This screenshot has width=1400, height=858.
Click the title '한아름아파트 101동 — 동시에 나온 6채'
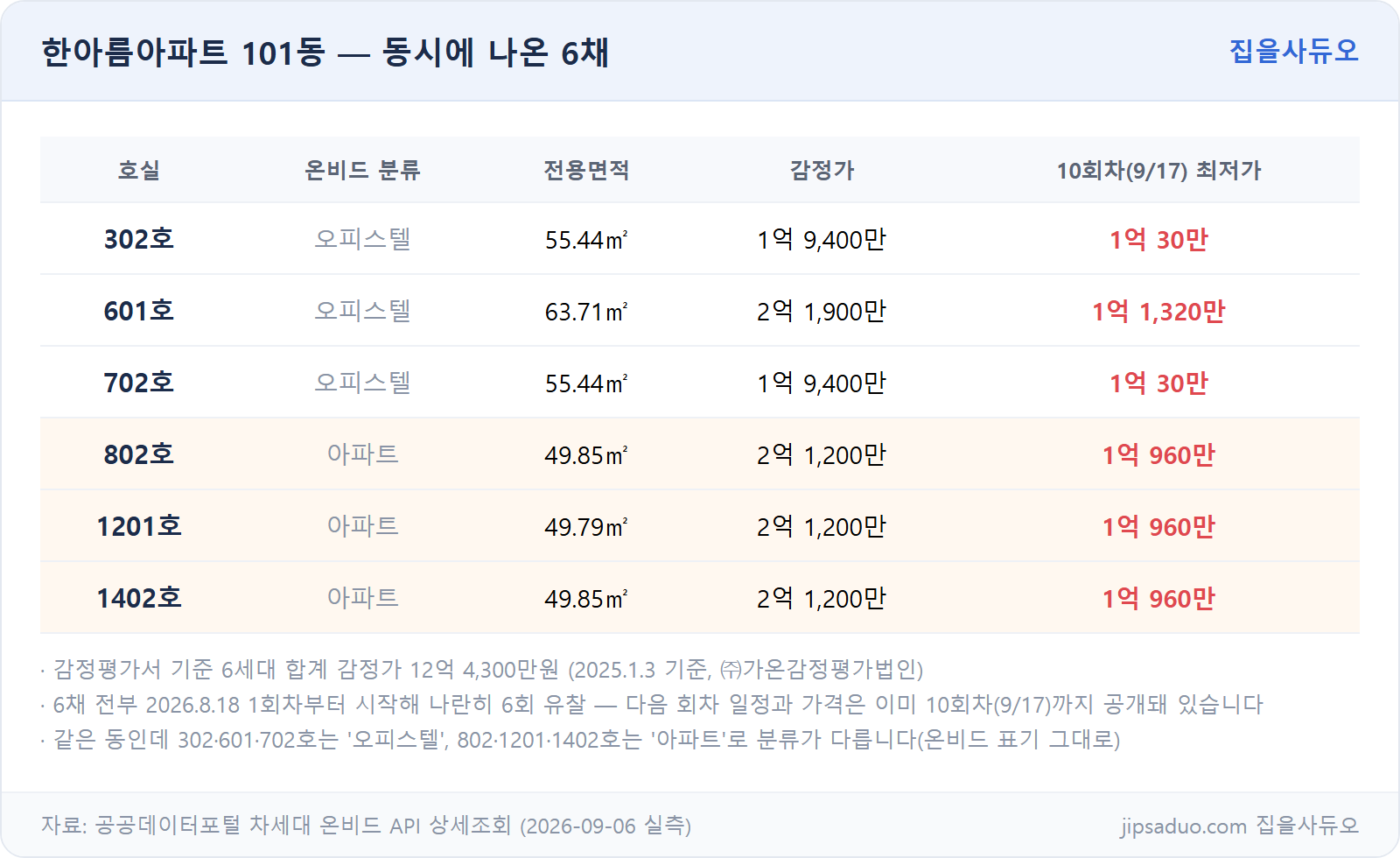click(x=325, y=53)
